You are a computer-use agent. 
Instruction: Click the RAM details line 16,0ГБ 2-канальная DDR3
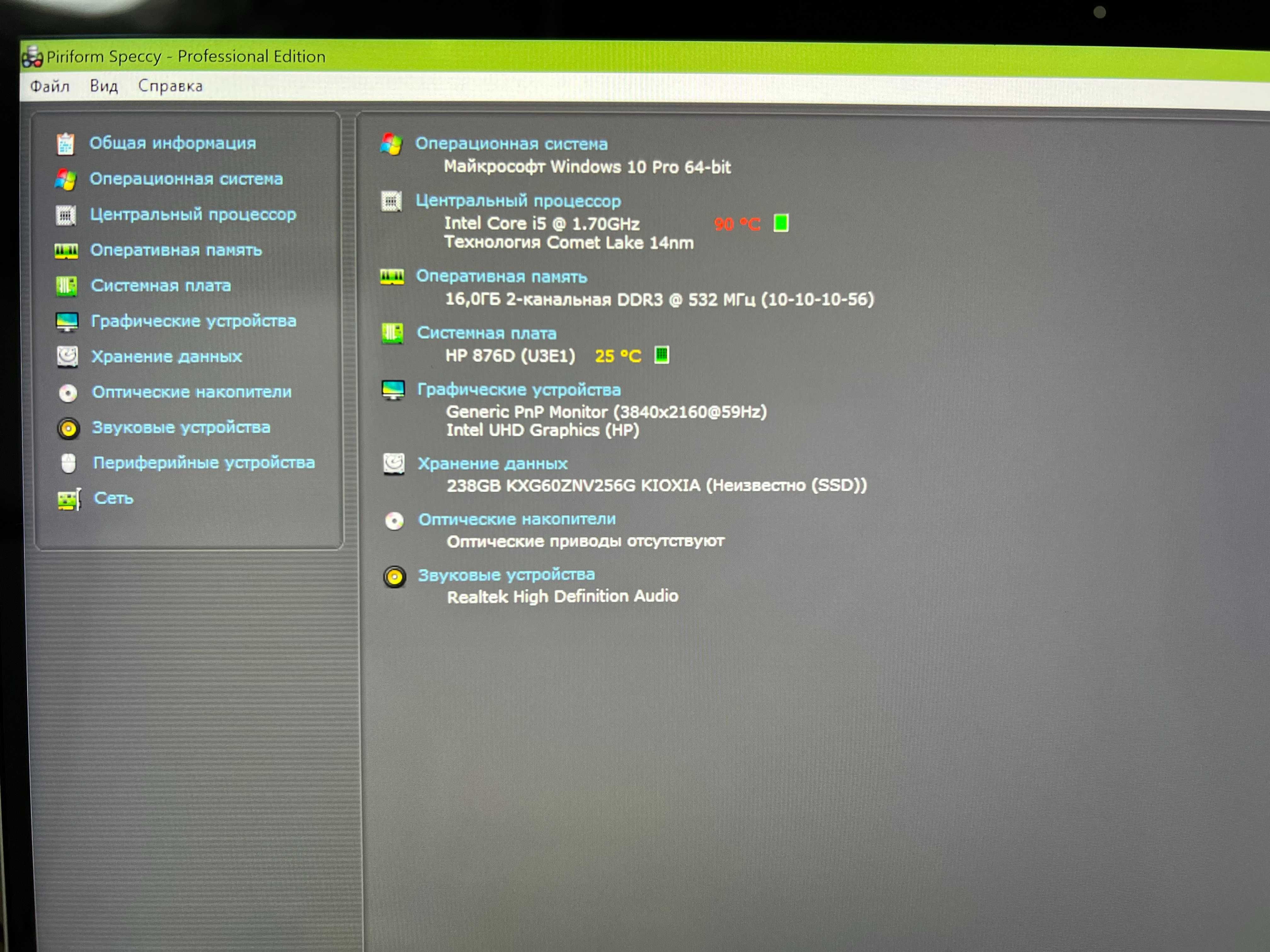coord(660,299)
